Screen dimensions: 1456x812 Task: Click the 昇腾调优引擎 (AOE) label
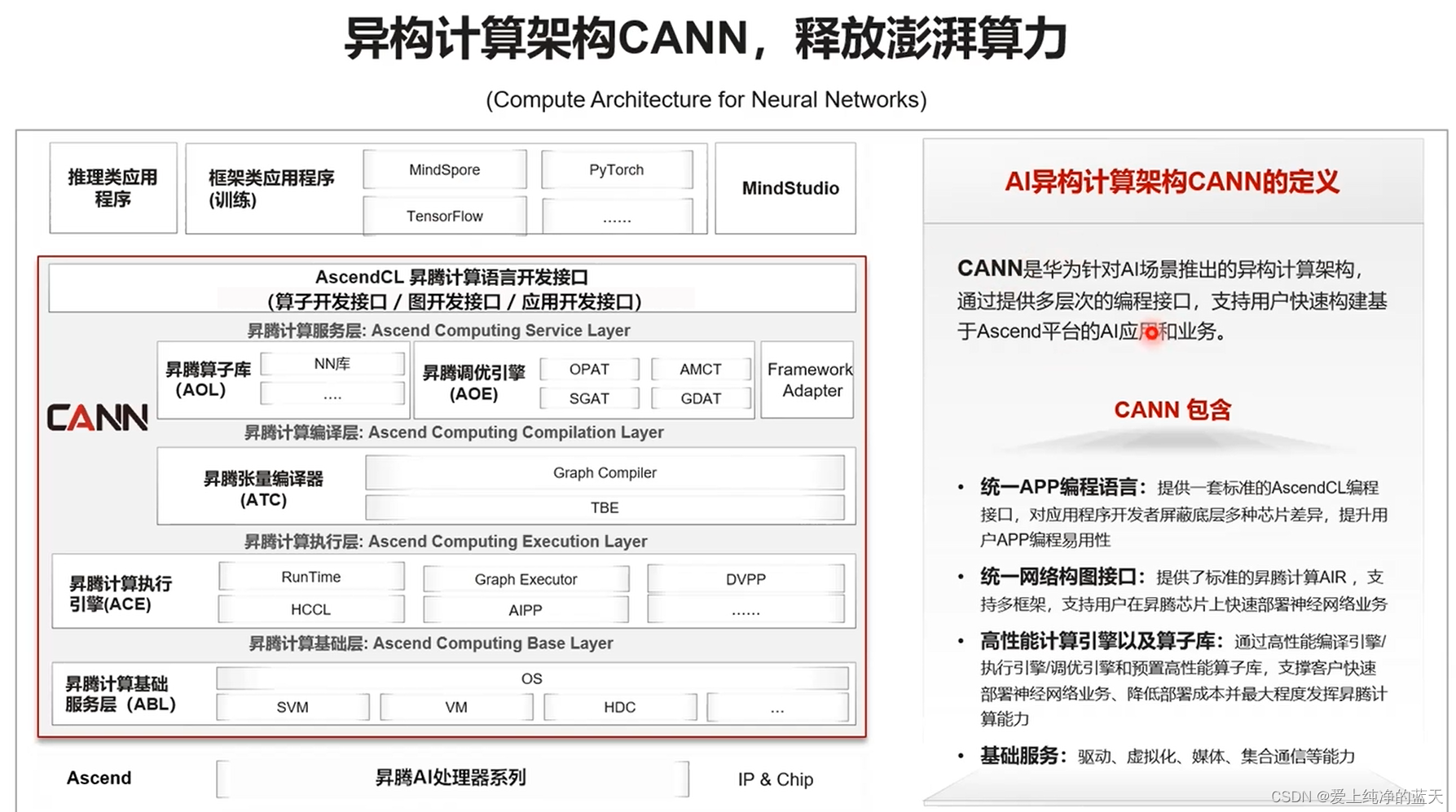[x=473, y=383]
